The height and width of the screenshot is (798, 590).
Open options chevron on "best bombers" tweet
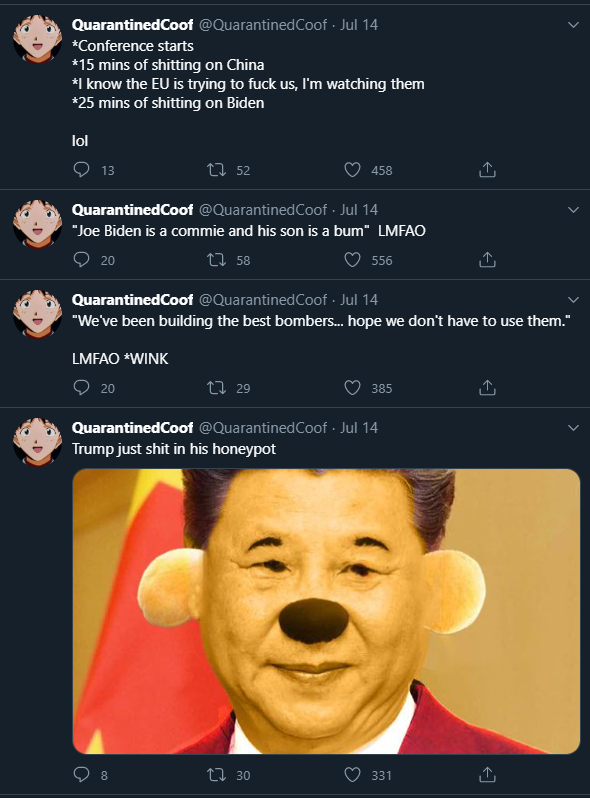573,300
